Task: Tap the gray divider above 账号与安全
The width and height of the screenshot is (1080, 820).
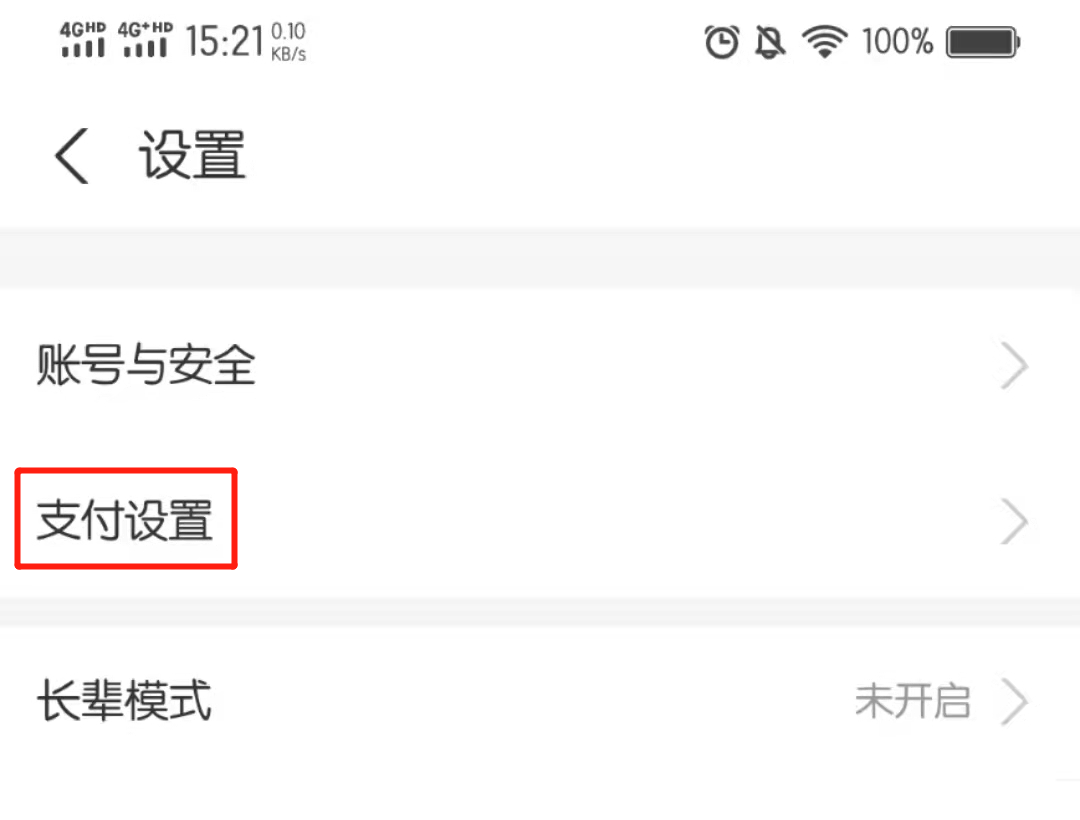Action: click(x=540, y=258)
